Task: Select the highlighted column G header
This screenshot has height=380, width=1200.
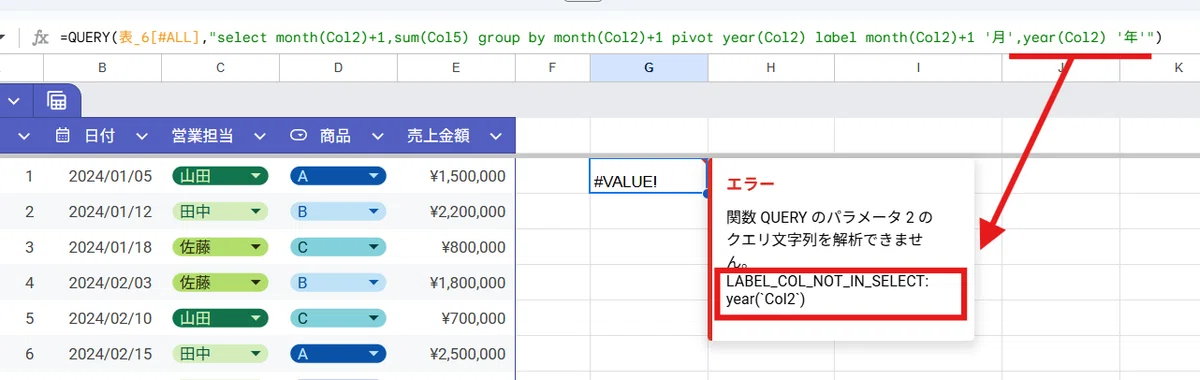Action: [x=648, y=67]
